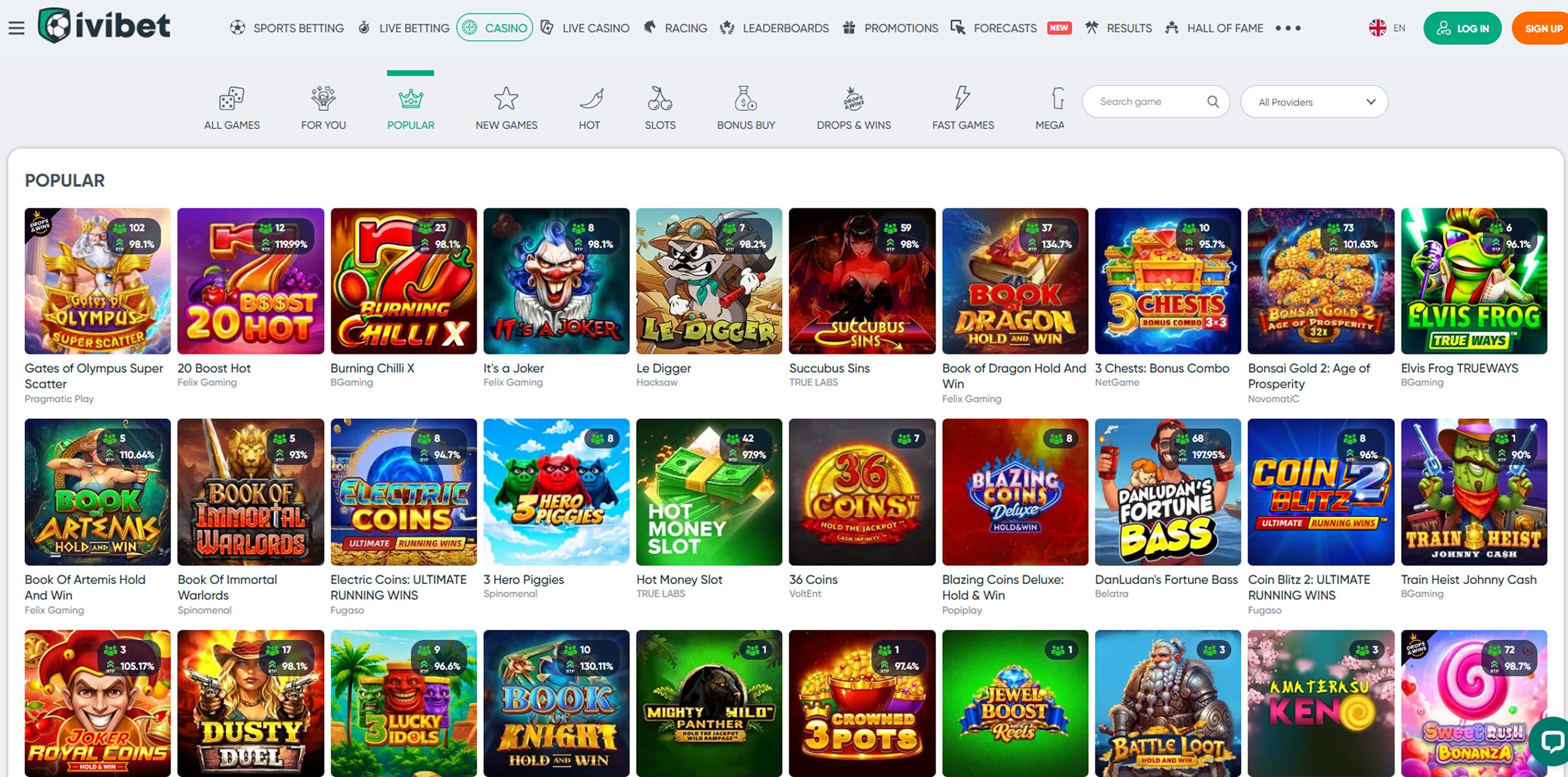The image size is (1568, 777).
Task: Select the Bonus Buy money bag icon
Action: click(746, 98)
